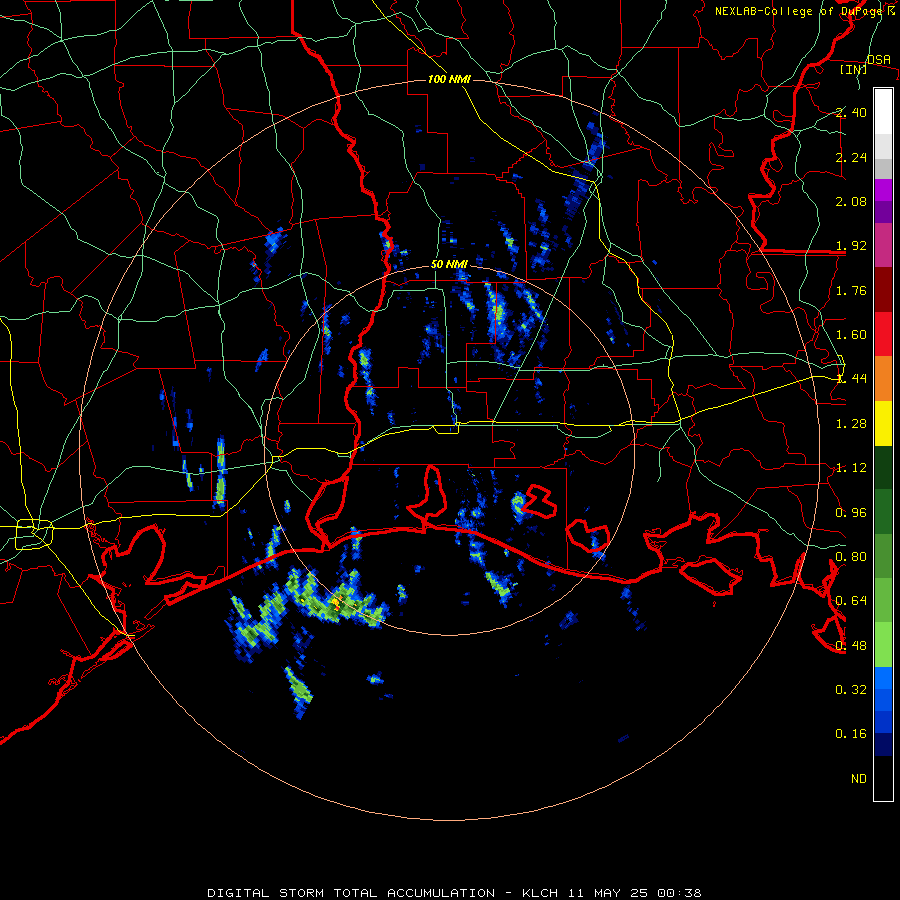900x900 pixels.
Task: Click the pink legend swatch near 1.92
Action: coord(883,245)
